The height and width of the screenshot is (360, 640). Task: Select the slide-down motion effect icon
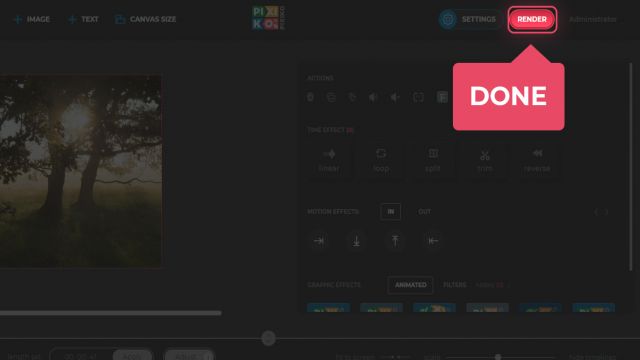[x=356, y=241]
